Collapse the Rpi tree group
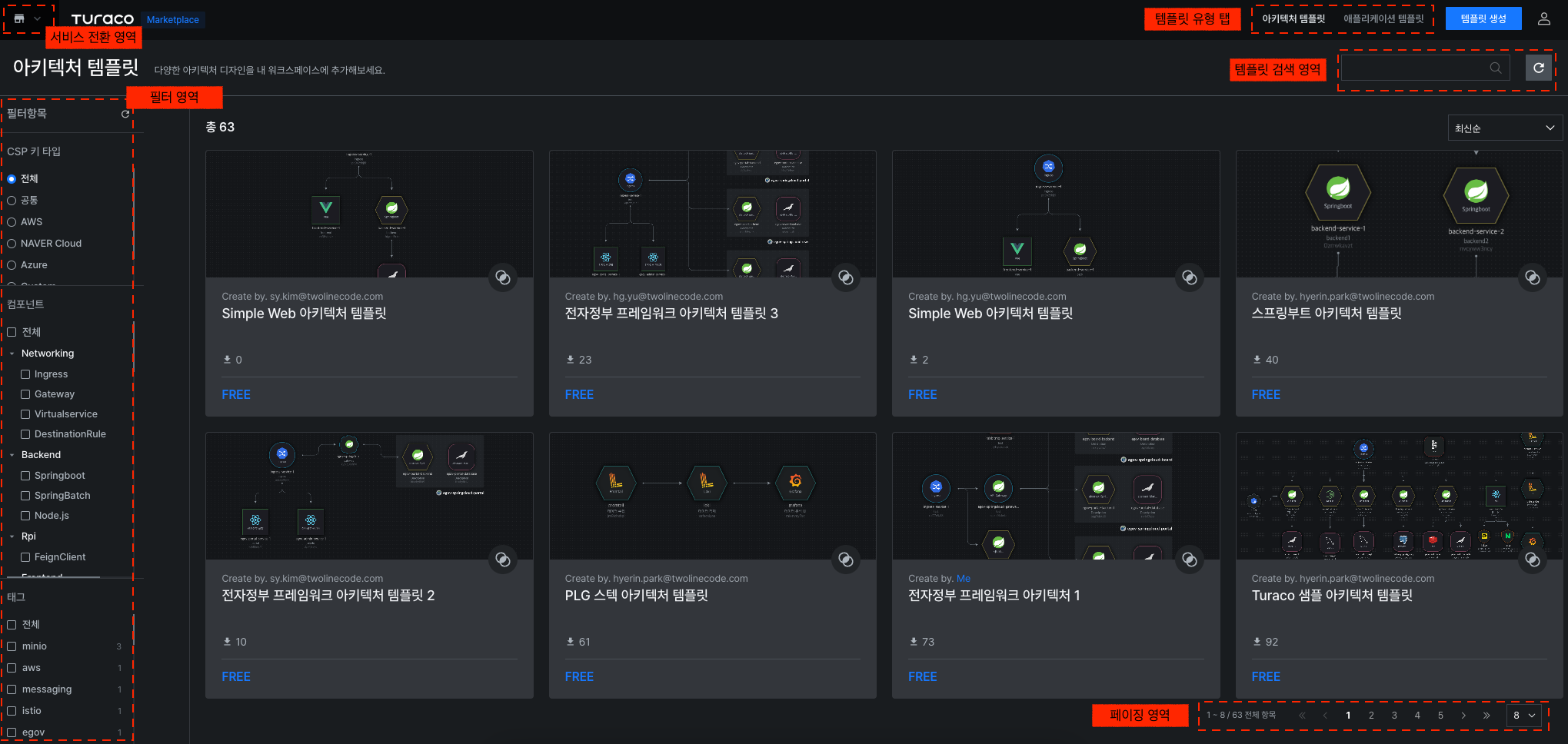The width and height of the screenshot is (1568, 744). (x=12, y=536)
